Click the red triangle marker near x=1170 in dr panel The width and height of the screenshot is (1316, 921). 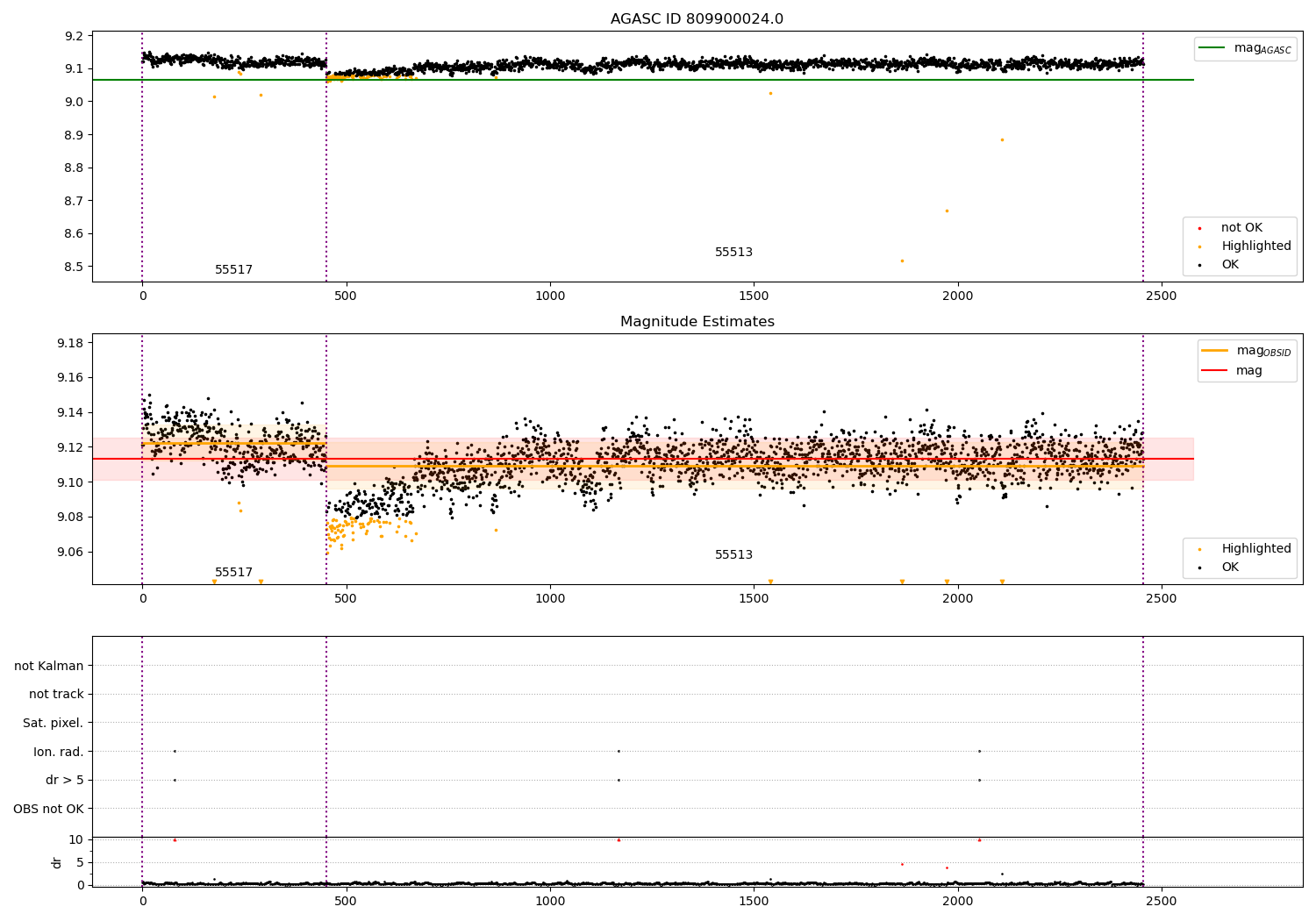click(619, 839)
